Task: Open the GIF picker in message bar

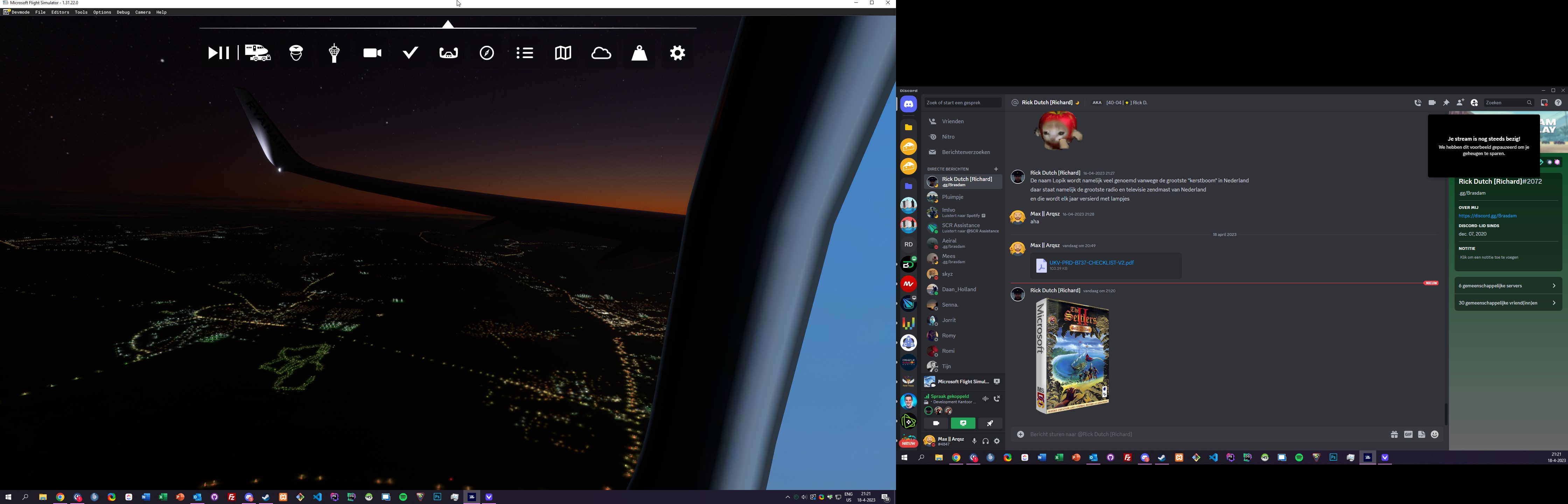Action: 1408,435
